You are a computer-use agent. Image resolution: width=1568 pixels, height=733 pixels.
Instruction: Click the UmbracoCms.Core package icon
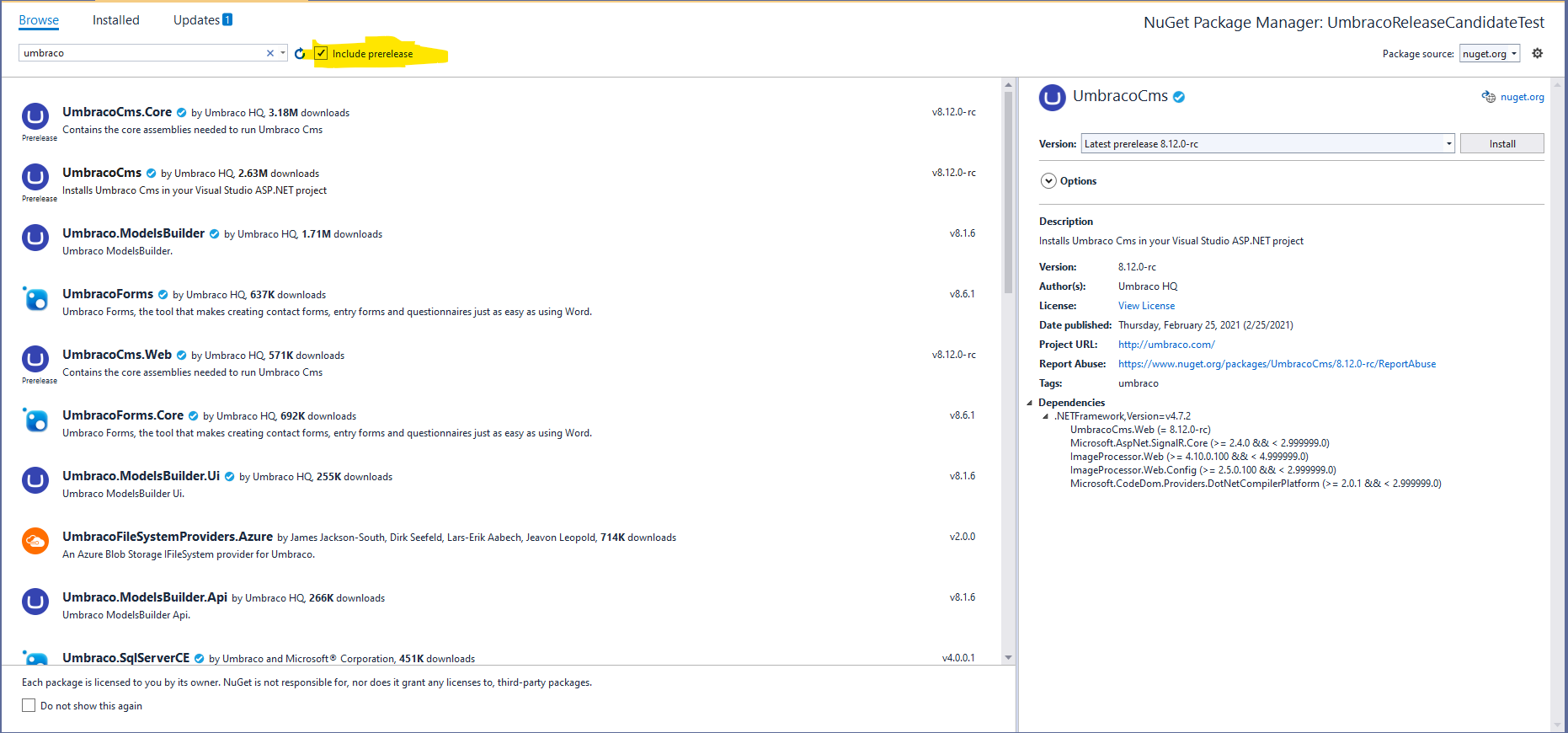click(x=35, y=116)
